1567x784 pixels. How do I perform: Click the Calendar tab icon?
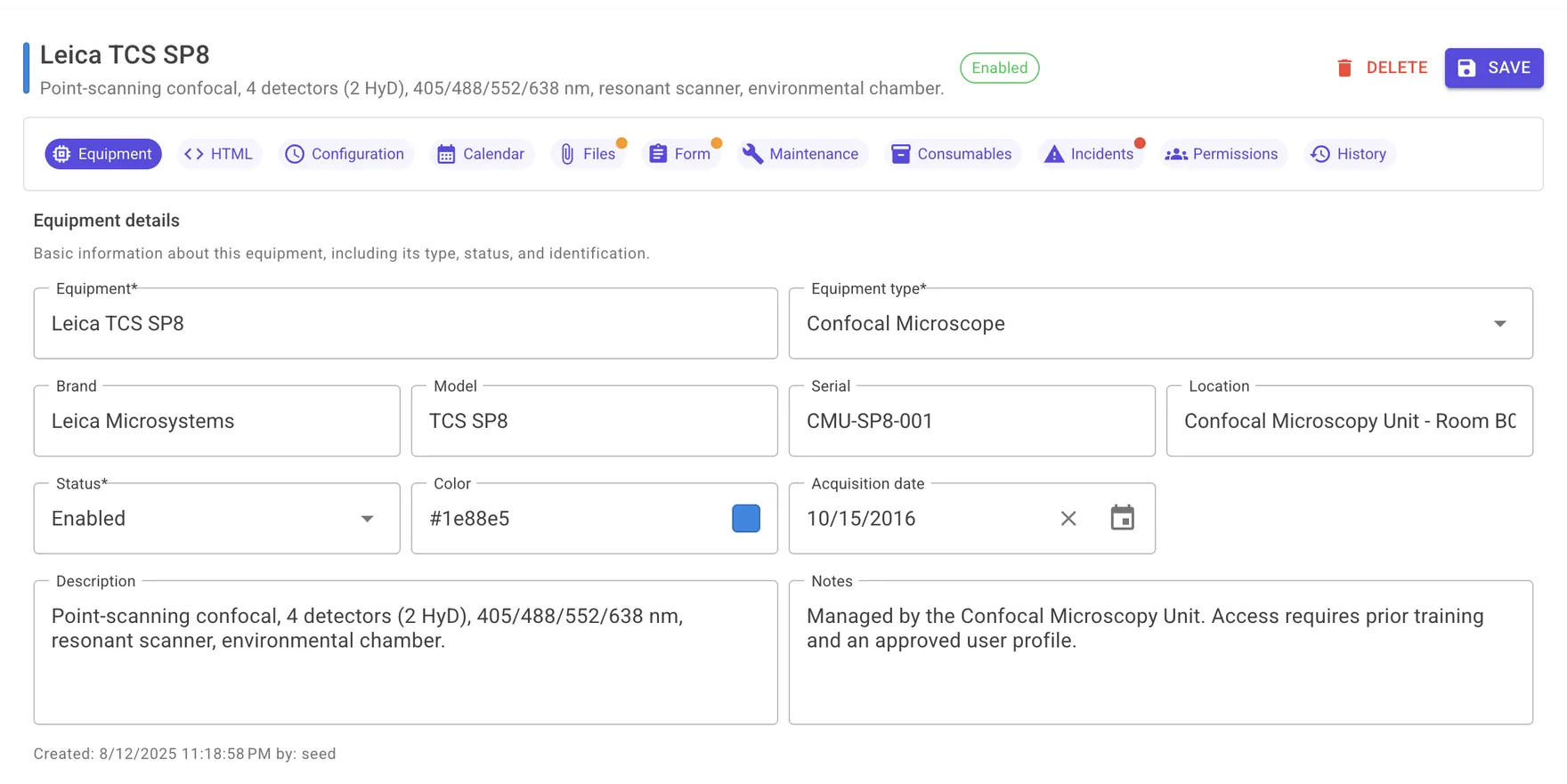(446, 154)
